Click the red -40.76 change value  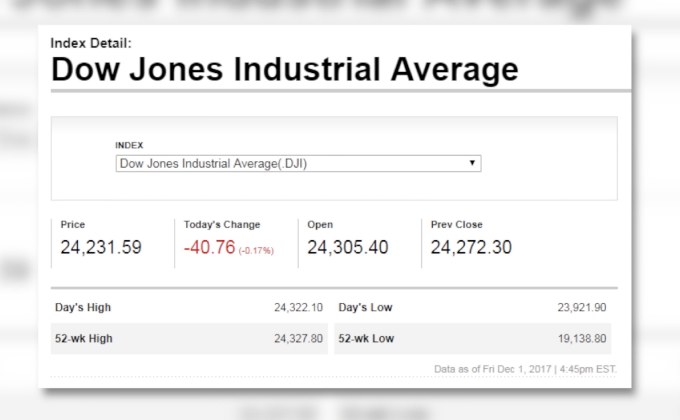click(208, 247)
